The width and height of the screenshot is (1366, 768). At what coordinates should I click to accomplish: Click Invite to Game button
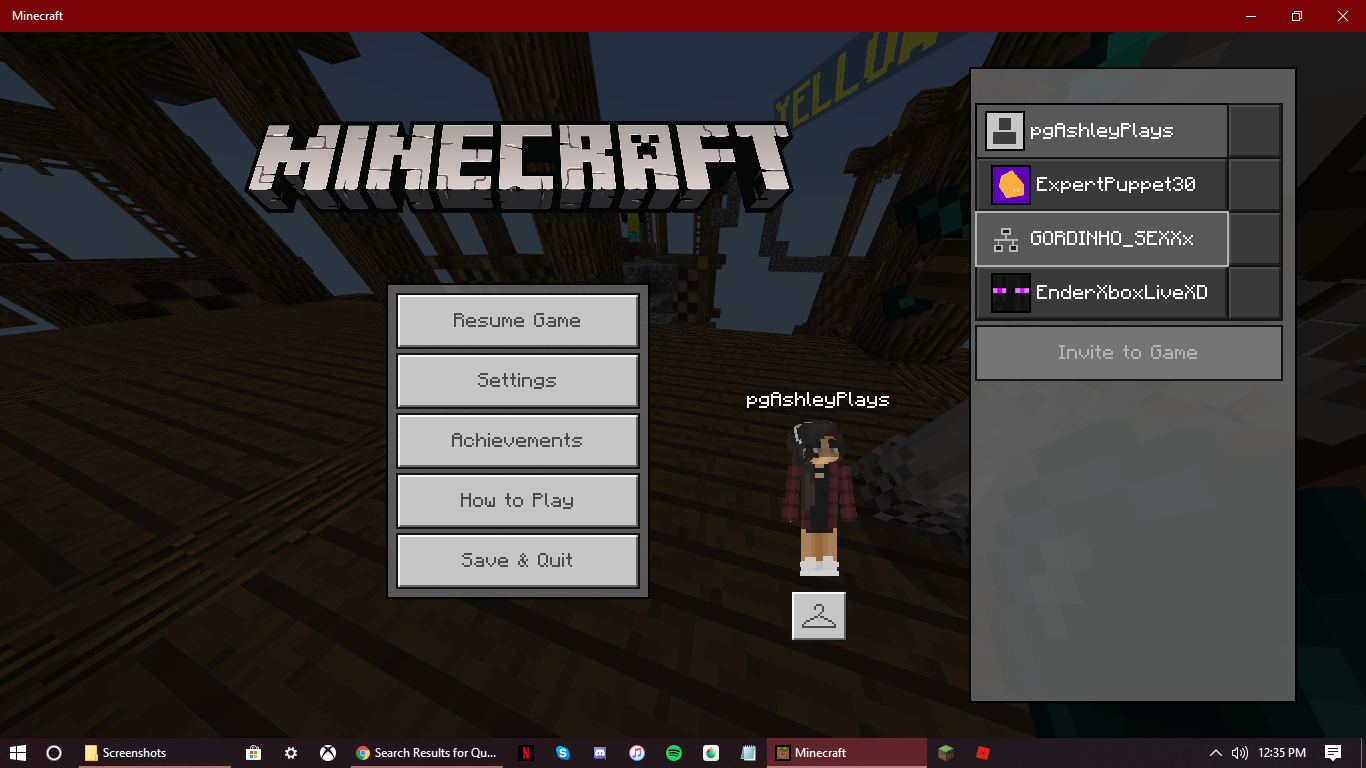(x=1129, y=353)
